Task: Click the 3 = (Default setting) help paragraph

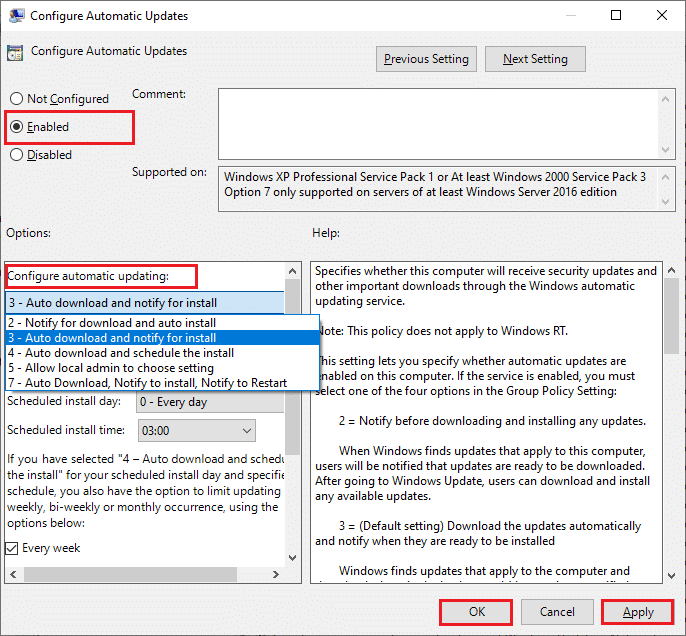Action: [x=478, y=533]
